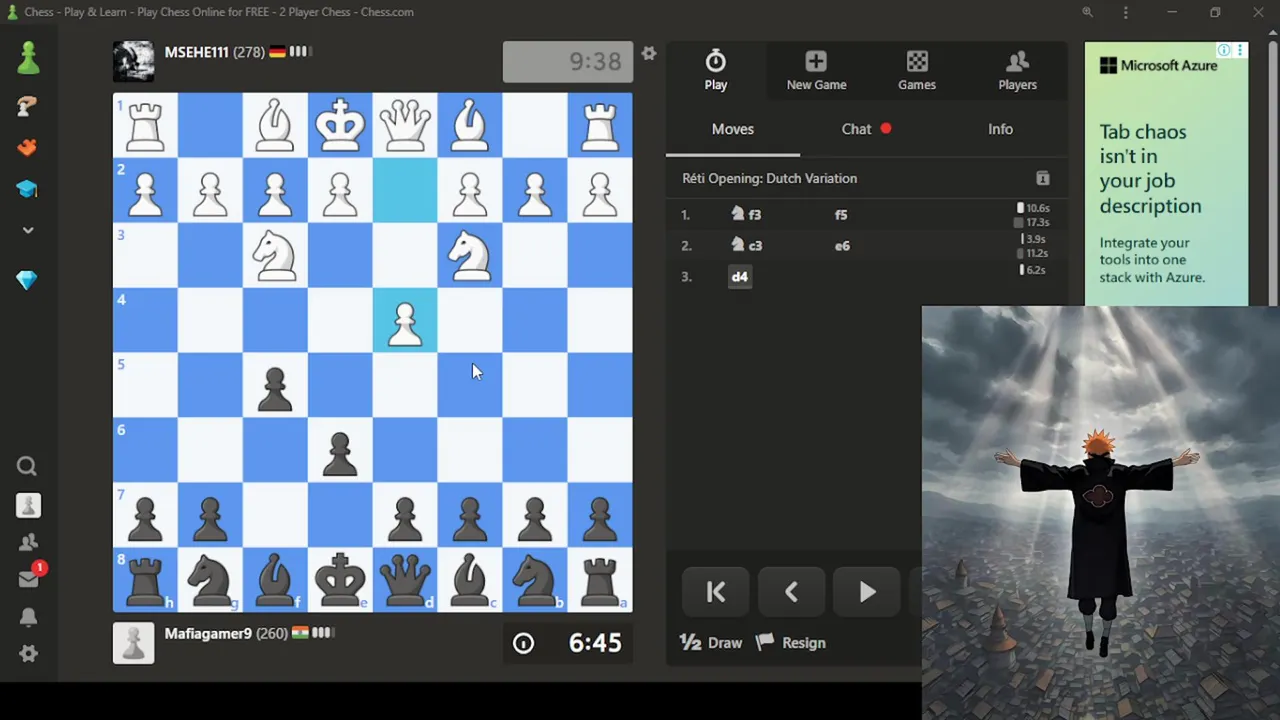The image size is (1280, 720).
Task: Click the player clock showing 6:45
Action: click(x=568, y=643)
